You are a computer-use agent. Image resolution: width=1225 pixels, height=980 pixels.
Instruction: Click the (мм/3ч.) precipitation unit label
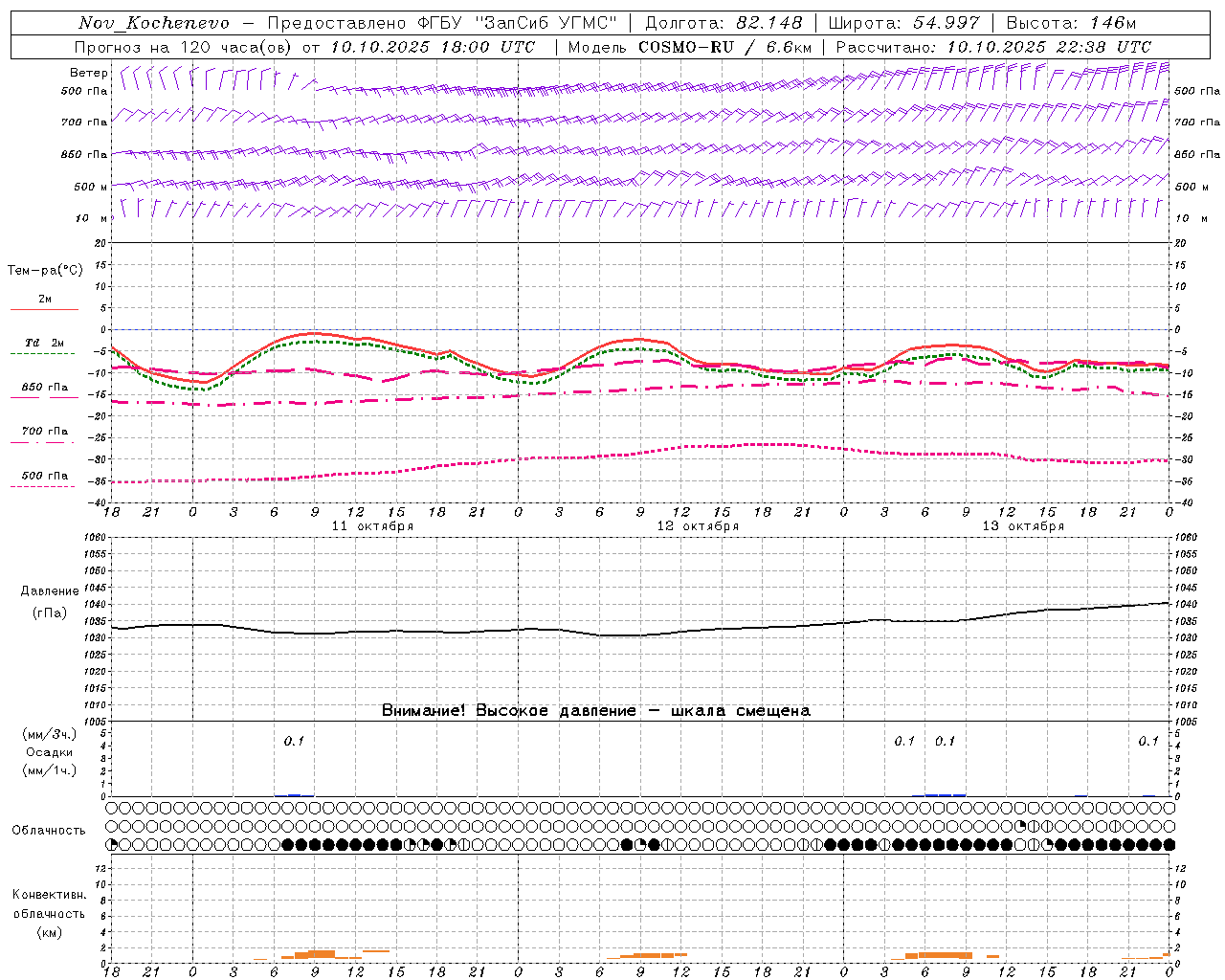(50, 734)
